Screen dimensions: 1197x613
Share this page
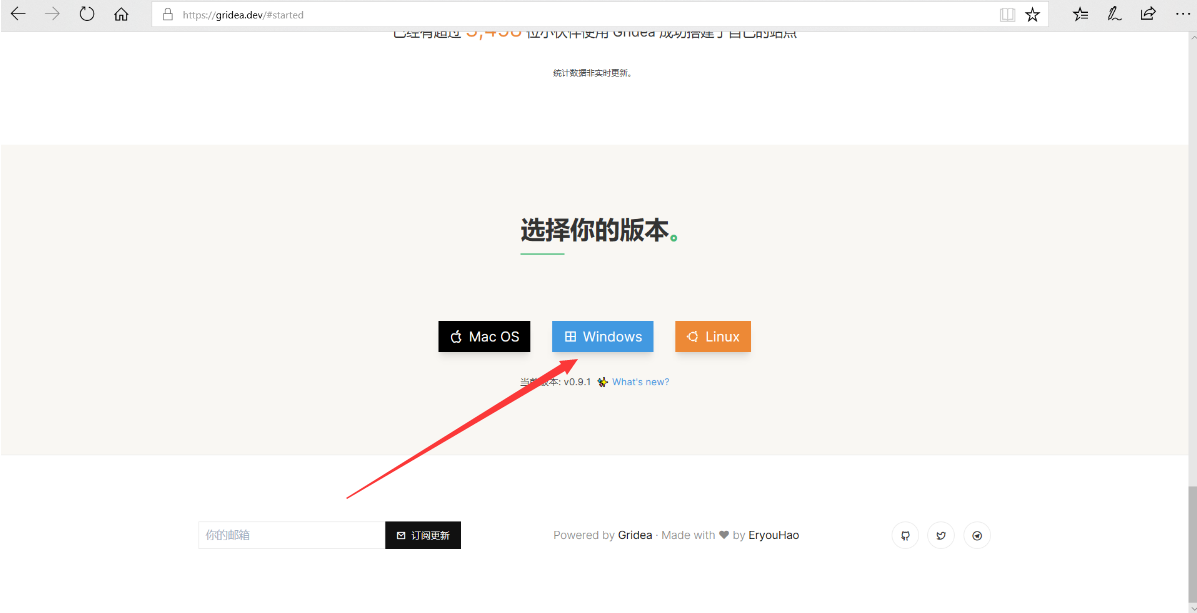pyautogui.click(x=1147, y=14)
